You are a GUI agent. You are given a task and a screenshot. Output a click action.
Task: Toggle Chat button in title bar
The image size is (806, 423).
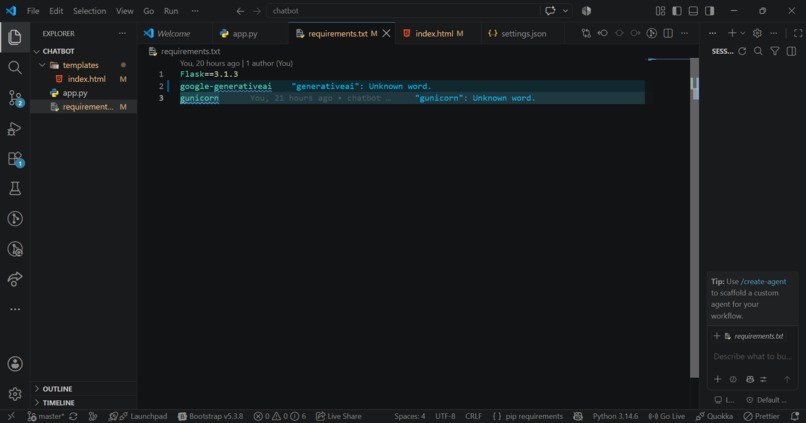[550, 11]
